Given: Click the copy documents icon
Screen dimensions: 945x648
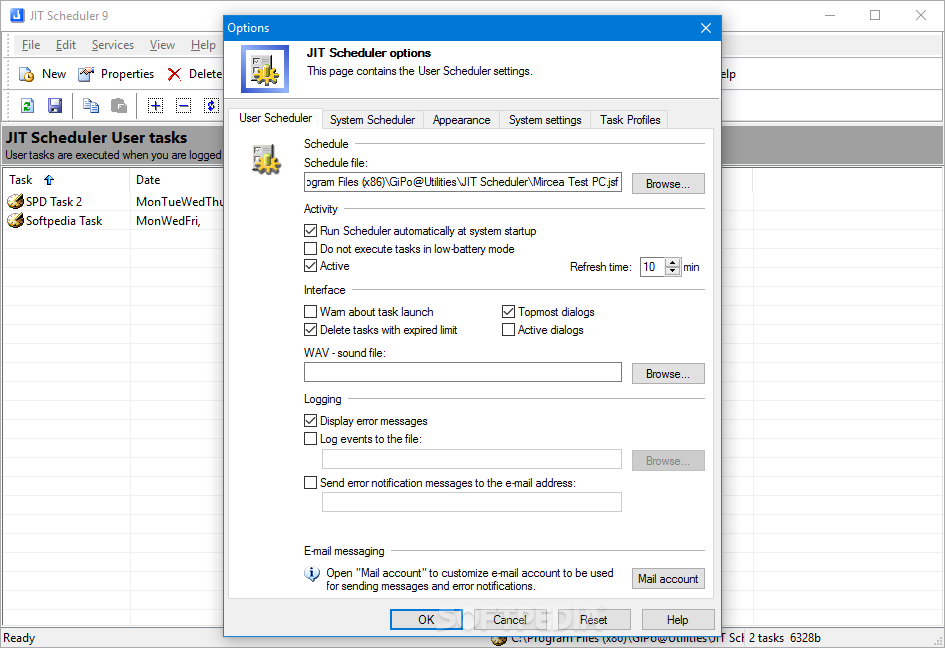Looking at the screenshot, I should pyautogui.click(x=91, y=106).
